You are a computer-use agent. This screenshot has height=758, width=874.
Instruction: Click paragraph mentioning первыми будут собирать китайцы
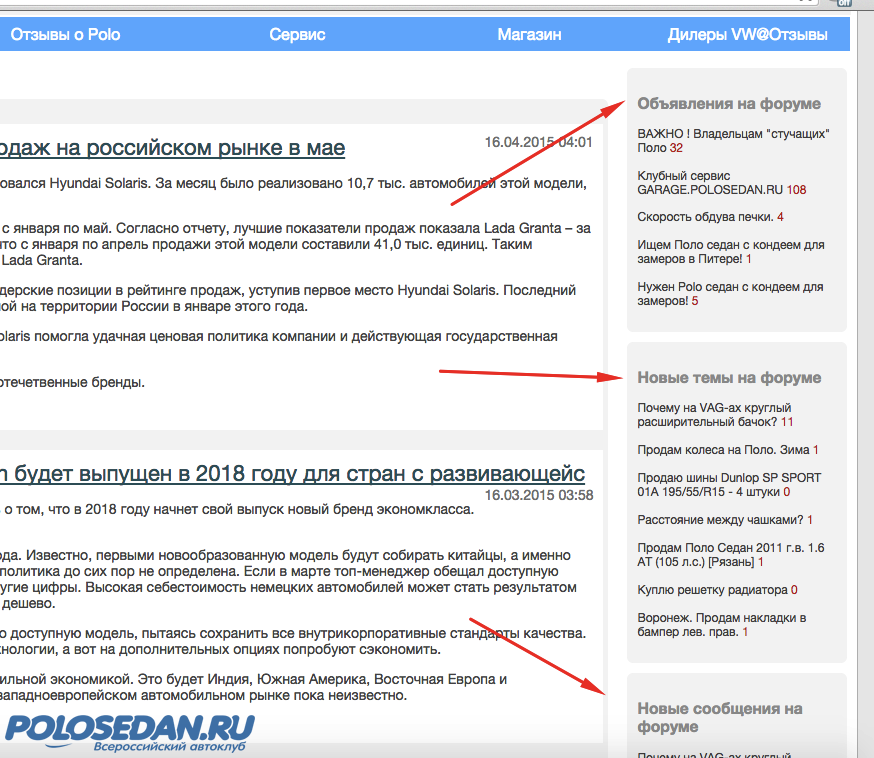click(288, 579)
